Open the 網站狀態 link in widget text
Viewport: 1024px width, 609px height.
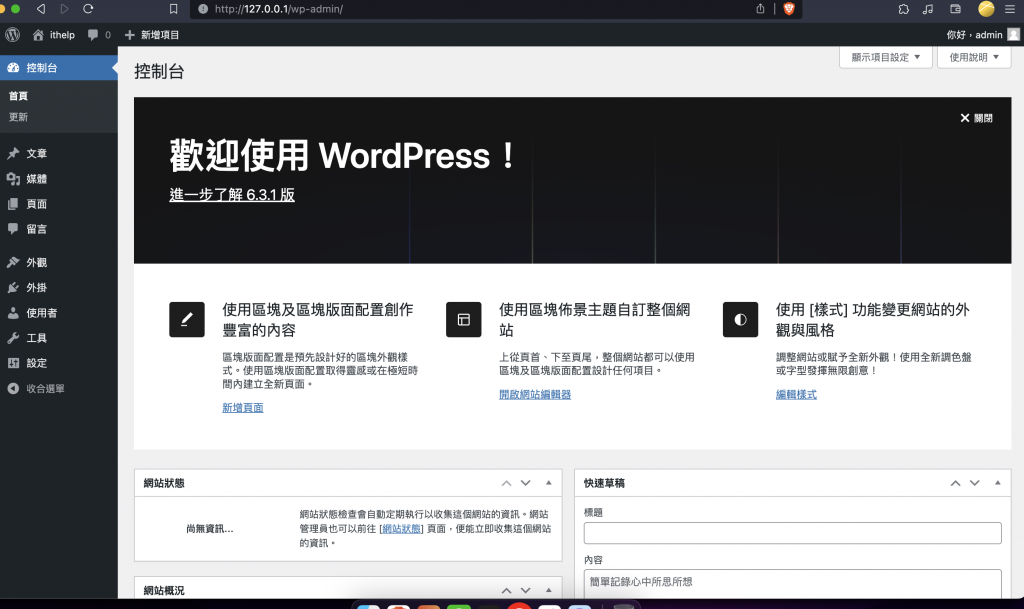(402, 529)
